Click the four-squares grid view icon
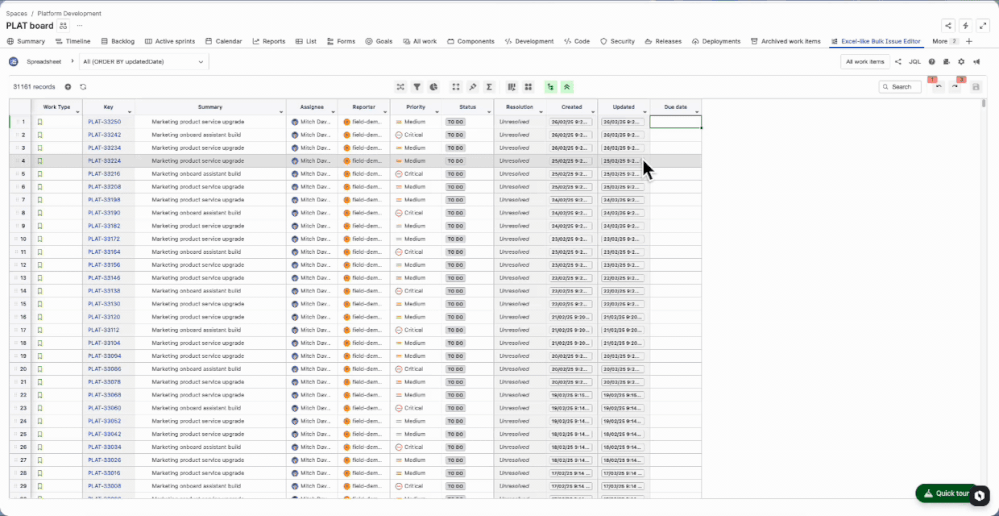The image size is (999, 516). 528,87
